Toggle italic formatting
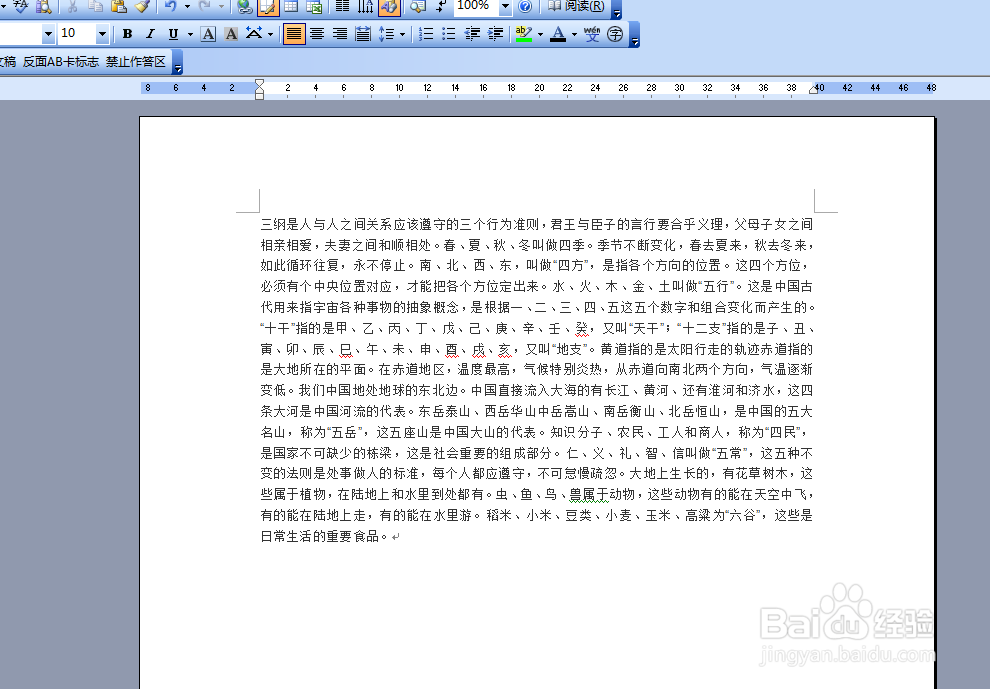Screen dimensions: 990x689 pyautogui.click(x=150, y=34)
